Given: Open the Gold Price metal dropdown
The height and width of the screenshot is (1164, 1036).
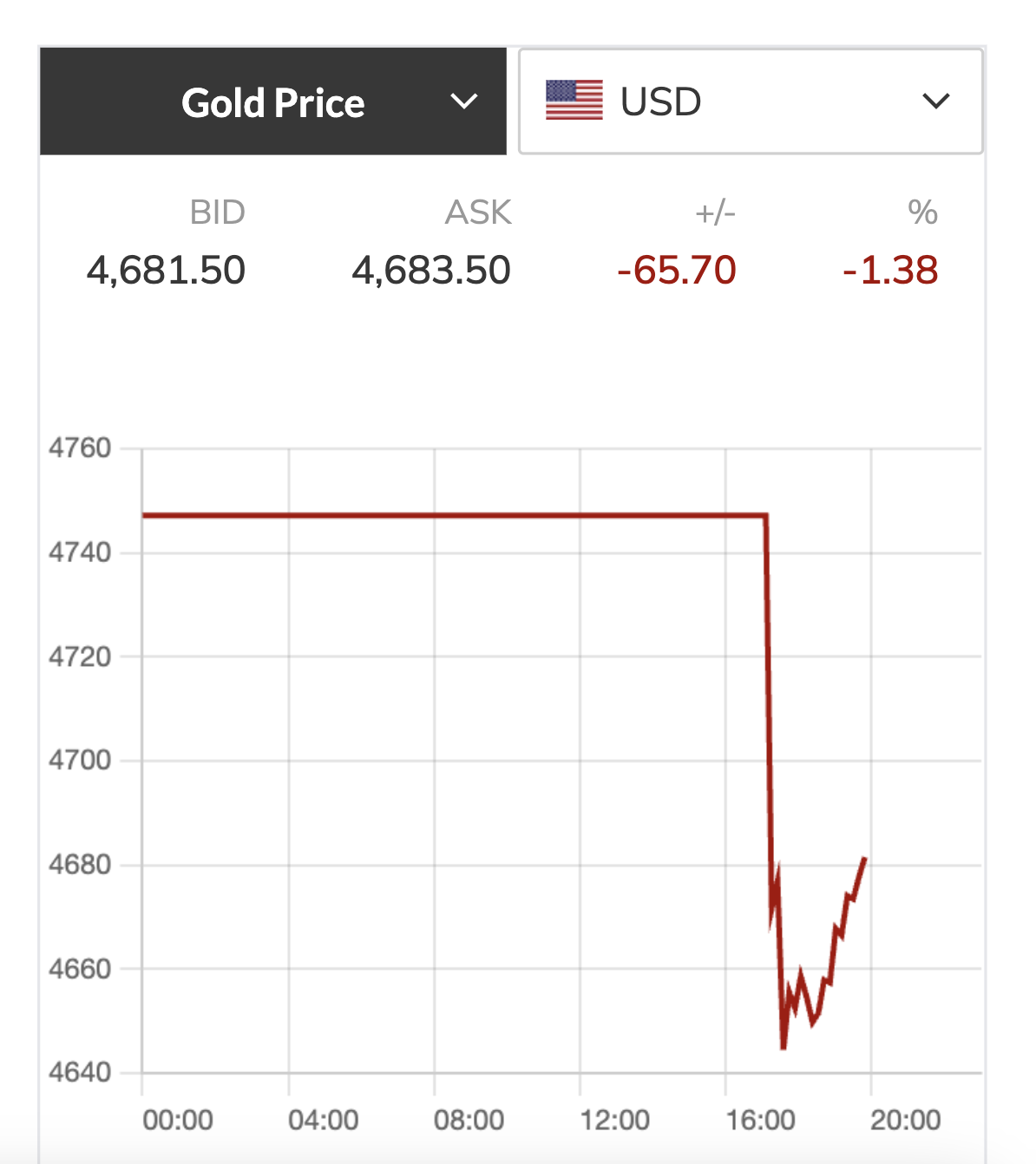Looking at the screenshot, I should click(x=272, y=102).
